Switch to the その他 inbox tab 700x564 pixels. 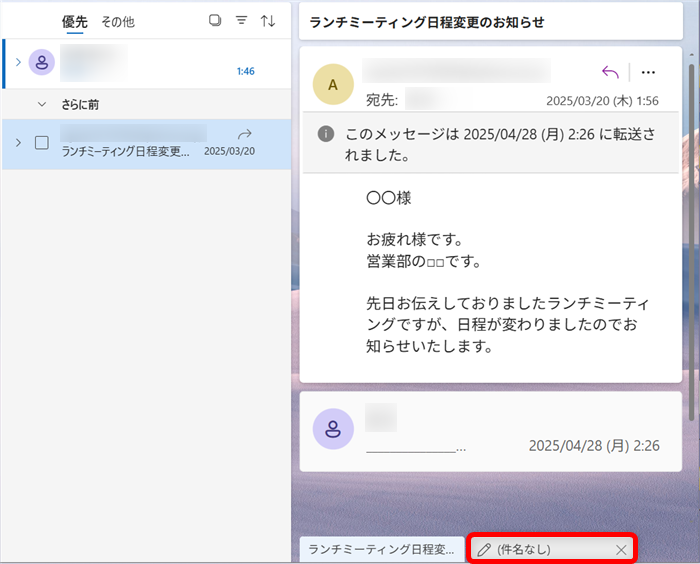(x=118, y=21)
